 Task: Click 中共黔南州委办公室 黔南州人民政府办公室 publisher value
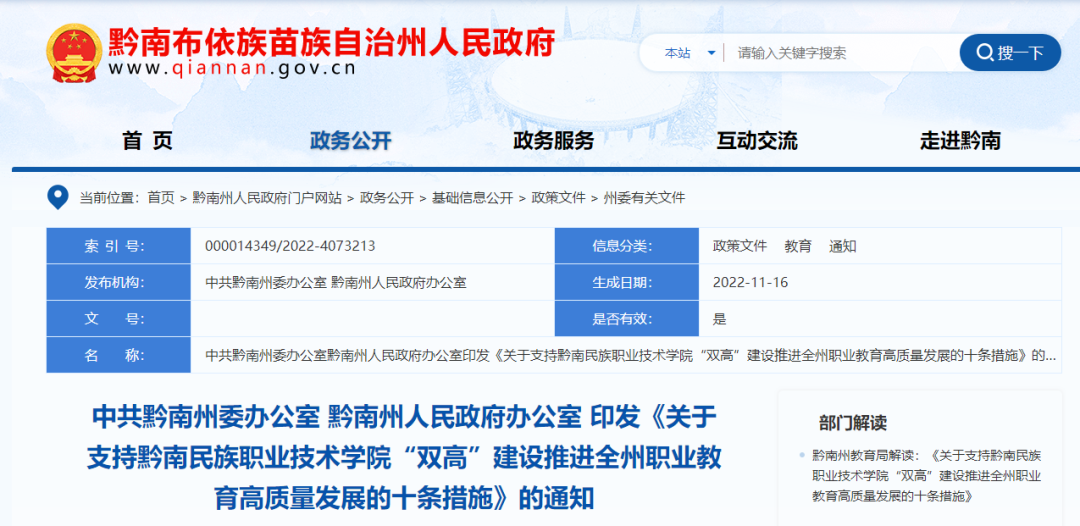336,282
